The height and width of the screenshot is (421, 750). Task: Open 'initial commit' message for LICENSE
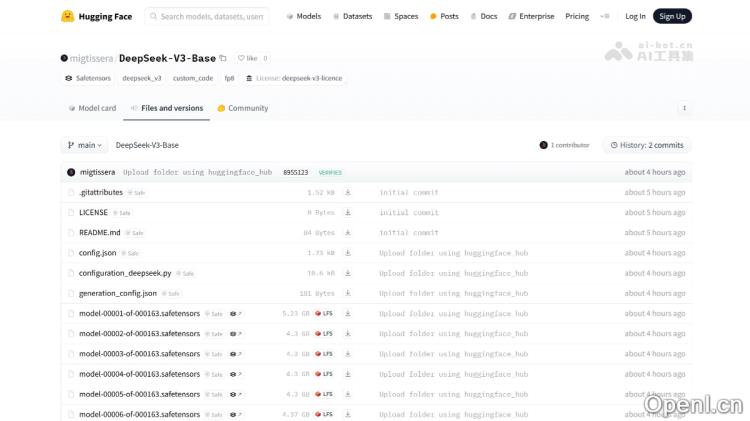(409, 212)
